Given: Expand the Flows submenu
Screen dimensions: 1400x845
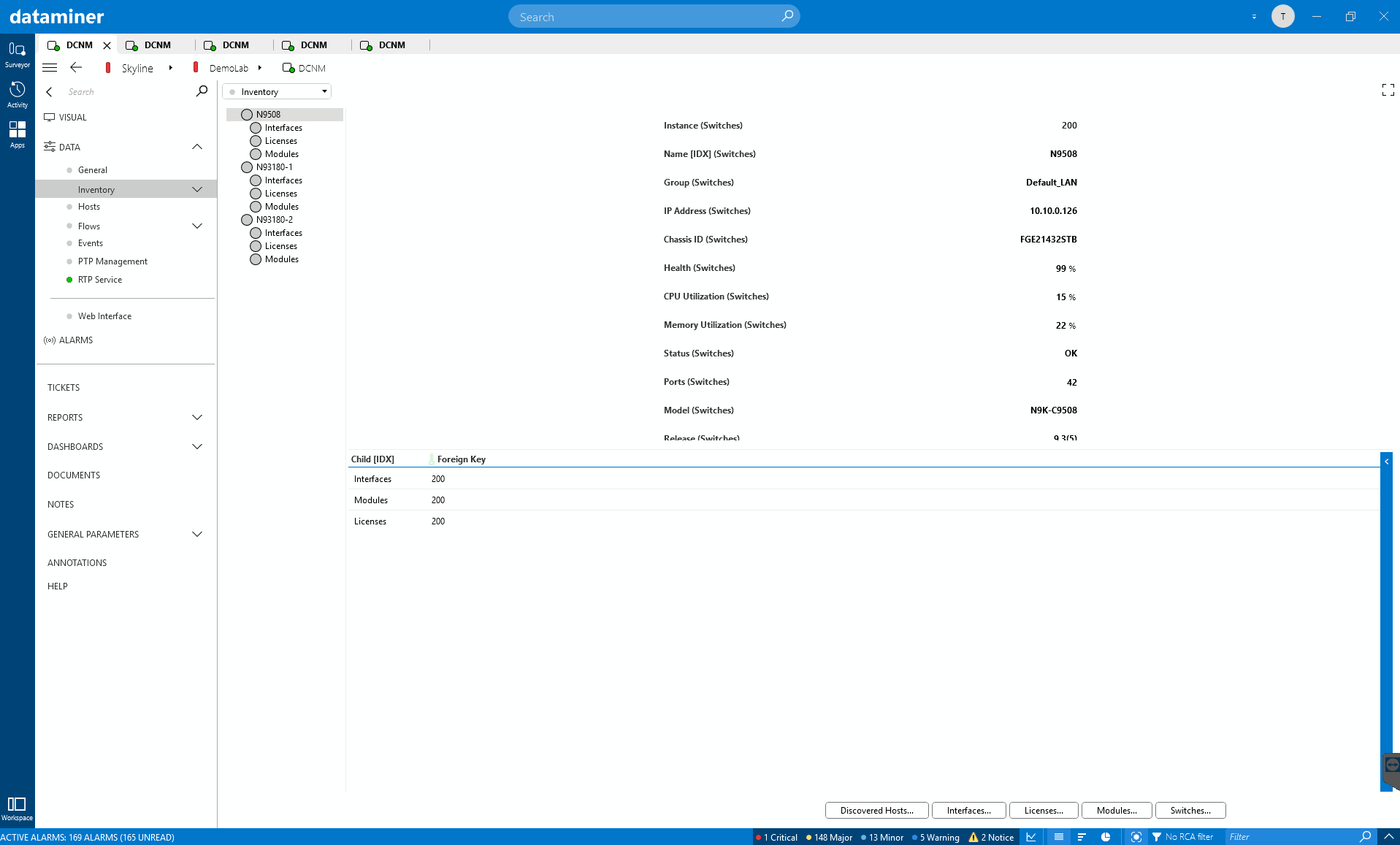Looking at the screenshot, I should tap(197, 226).
